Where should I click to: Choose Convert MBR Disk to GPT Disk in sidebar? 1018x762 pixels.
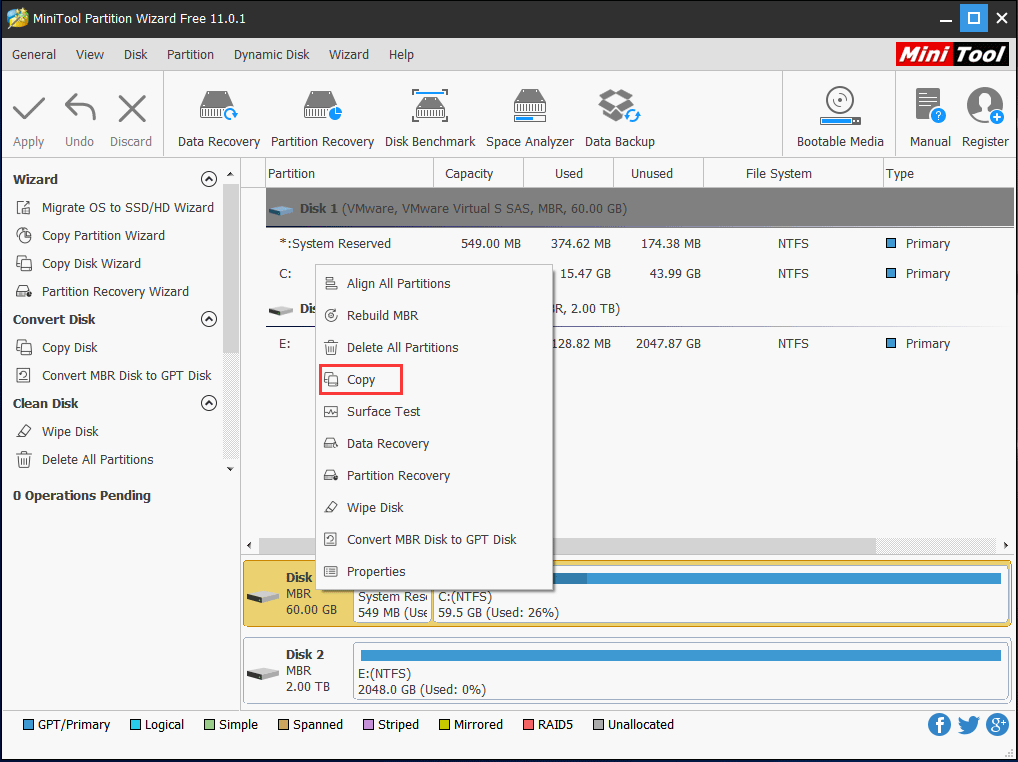click(114, 375)
